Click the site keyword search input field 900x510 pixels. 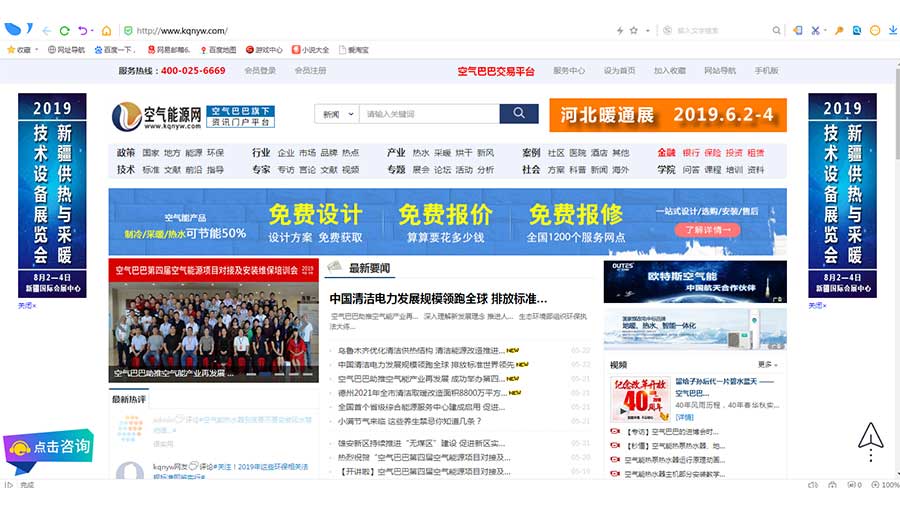coord(429,114)
